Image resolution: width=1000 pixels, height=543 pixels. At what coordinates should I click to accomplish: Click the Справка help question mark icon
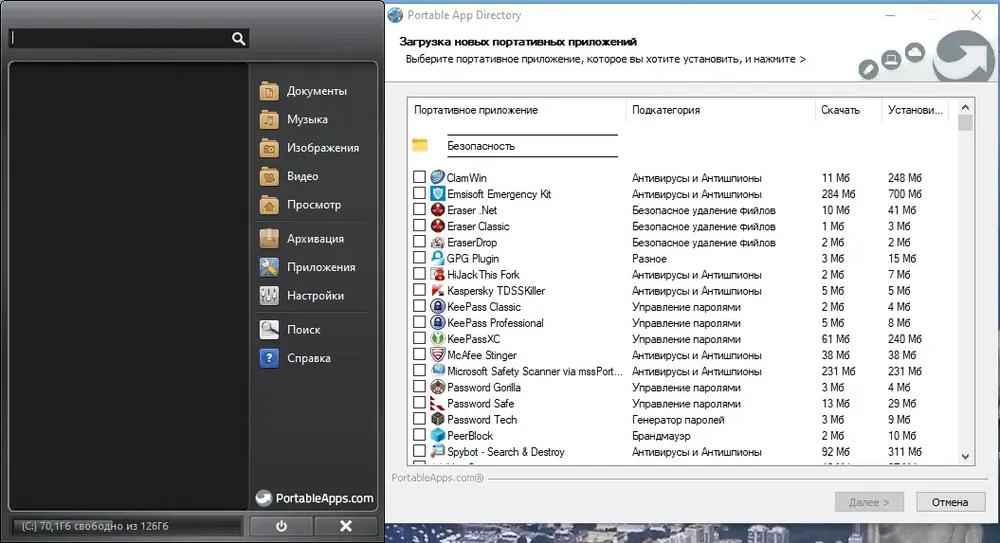[x=269, y=358]
